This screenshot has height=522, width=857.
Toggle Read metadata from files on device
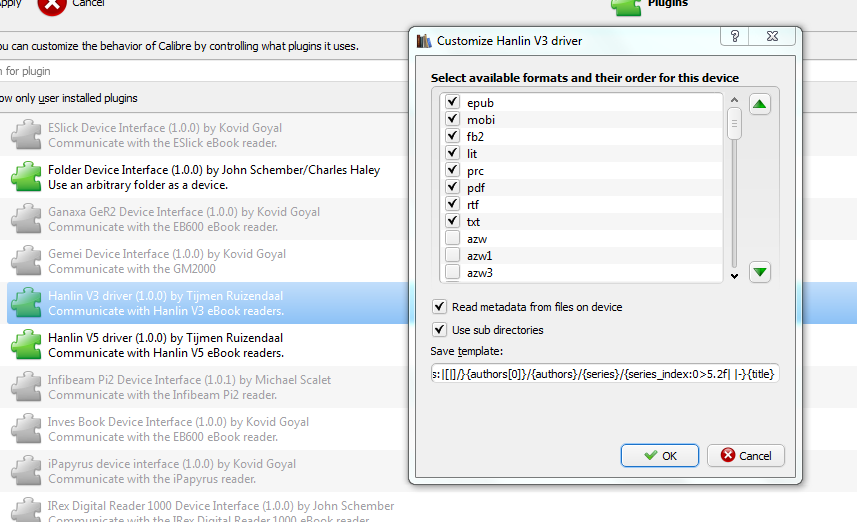(439, 307)
